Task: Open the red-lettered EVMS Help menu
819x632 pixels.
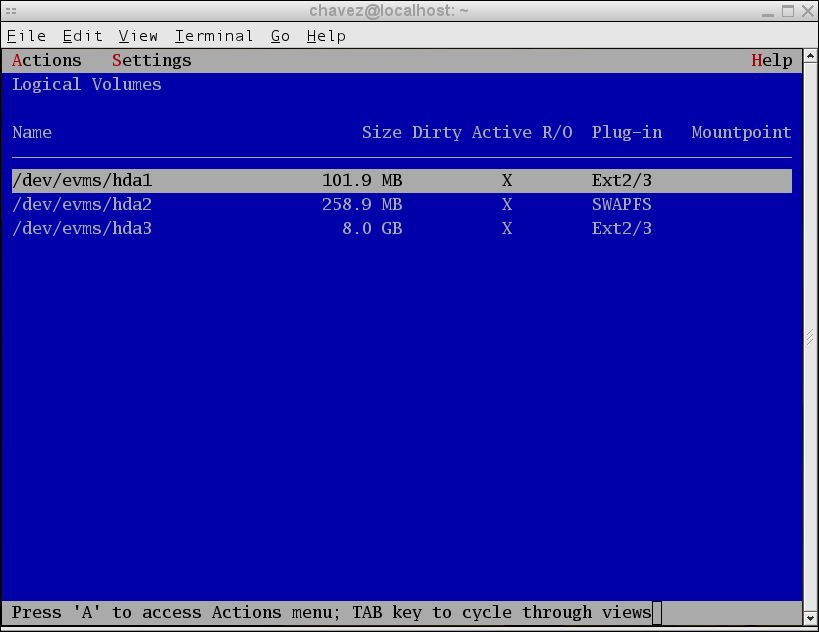Action: point(771,61)
